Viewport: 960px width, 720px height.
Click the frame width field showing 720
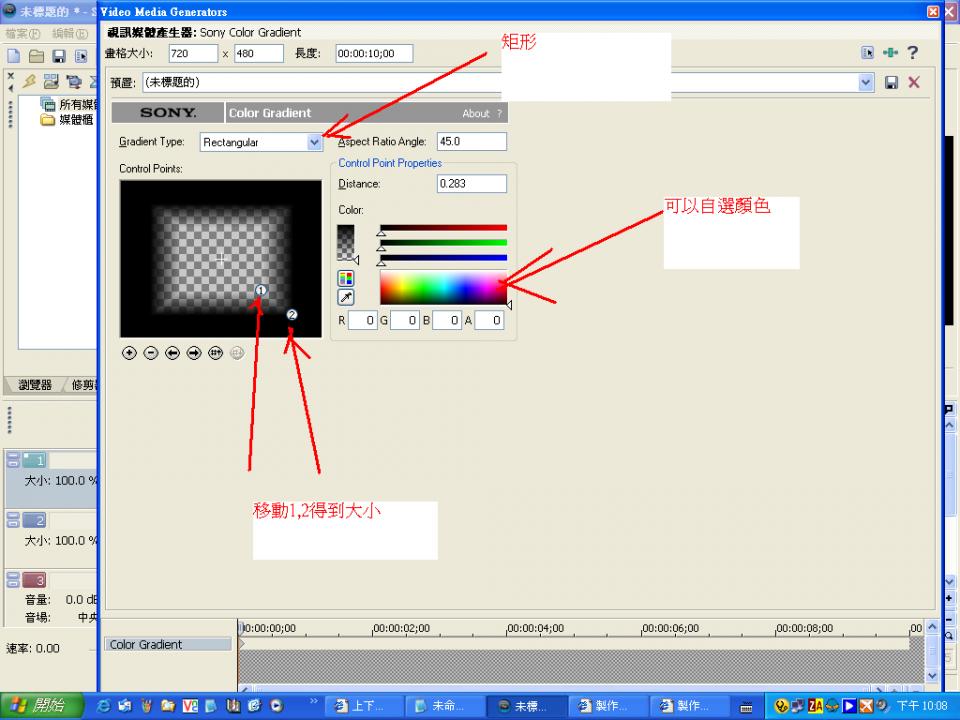[193, 53]
